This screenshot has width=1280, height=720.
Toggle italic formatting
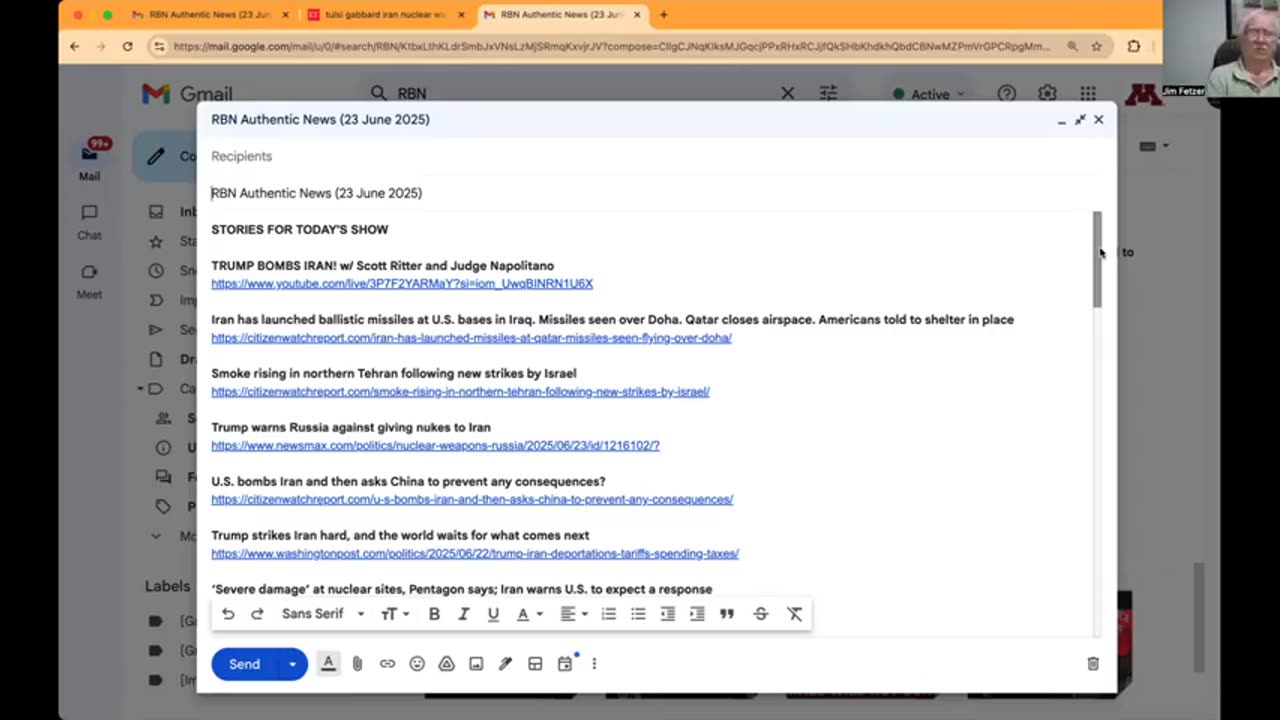(463, 614)
